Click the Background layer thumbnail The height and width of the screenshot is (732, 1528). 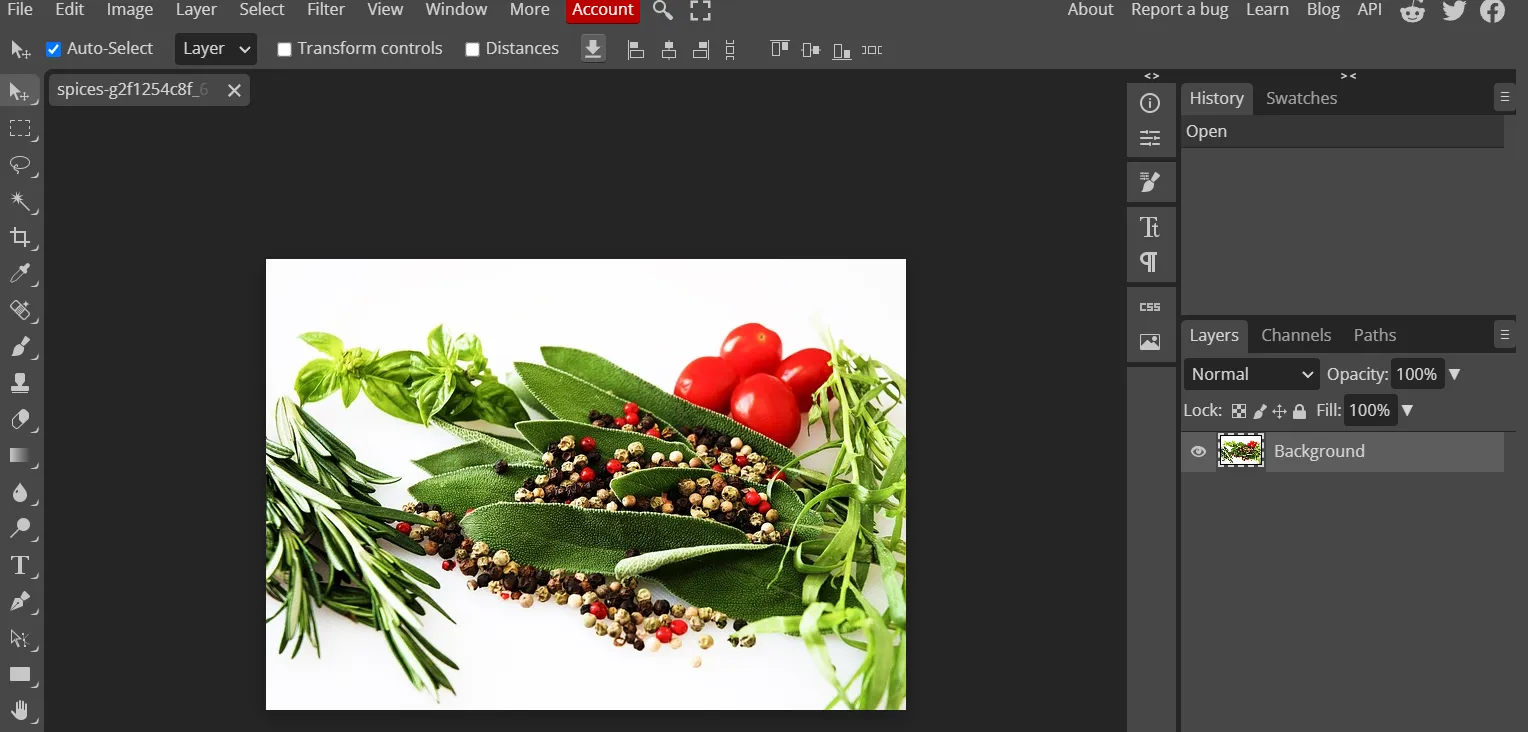pyautogui.click(x=1240, y=452)
